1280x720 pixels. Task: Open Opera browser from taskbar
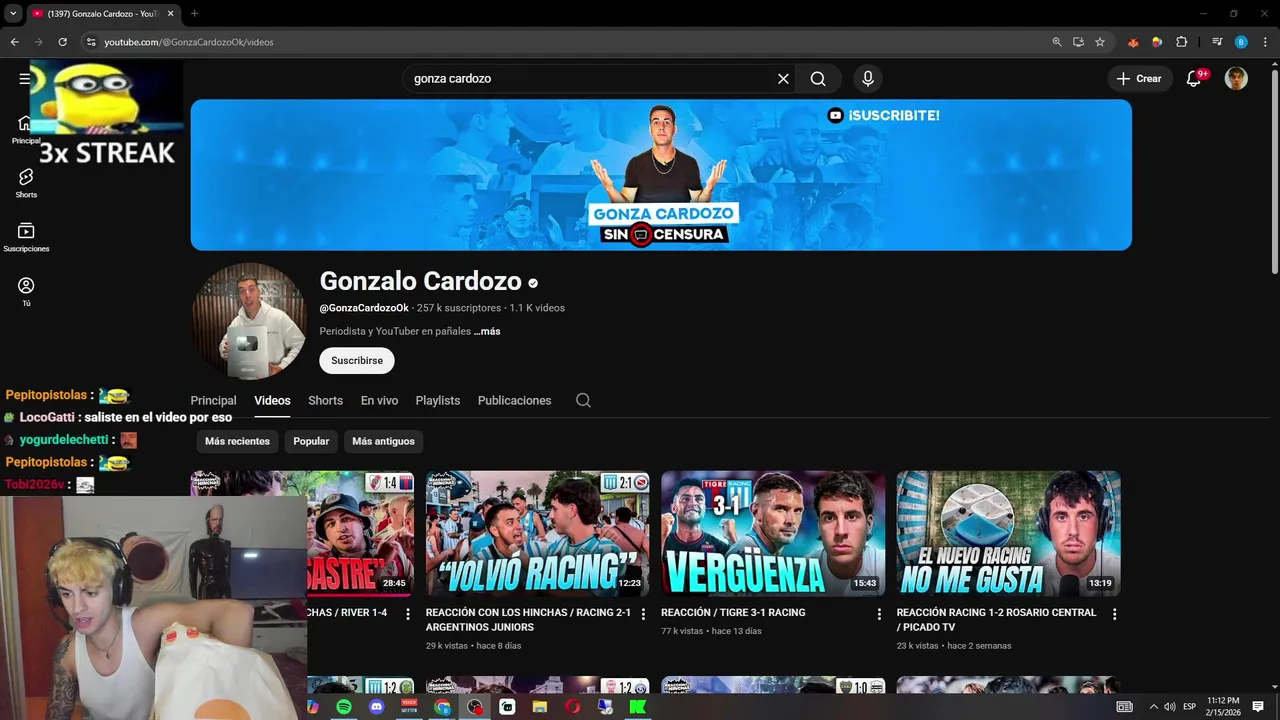pyautogui.click(x=572, y=707)
